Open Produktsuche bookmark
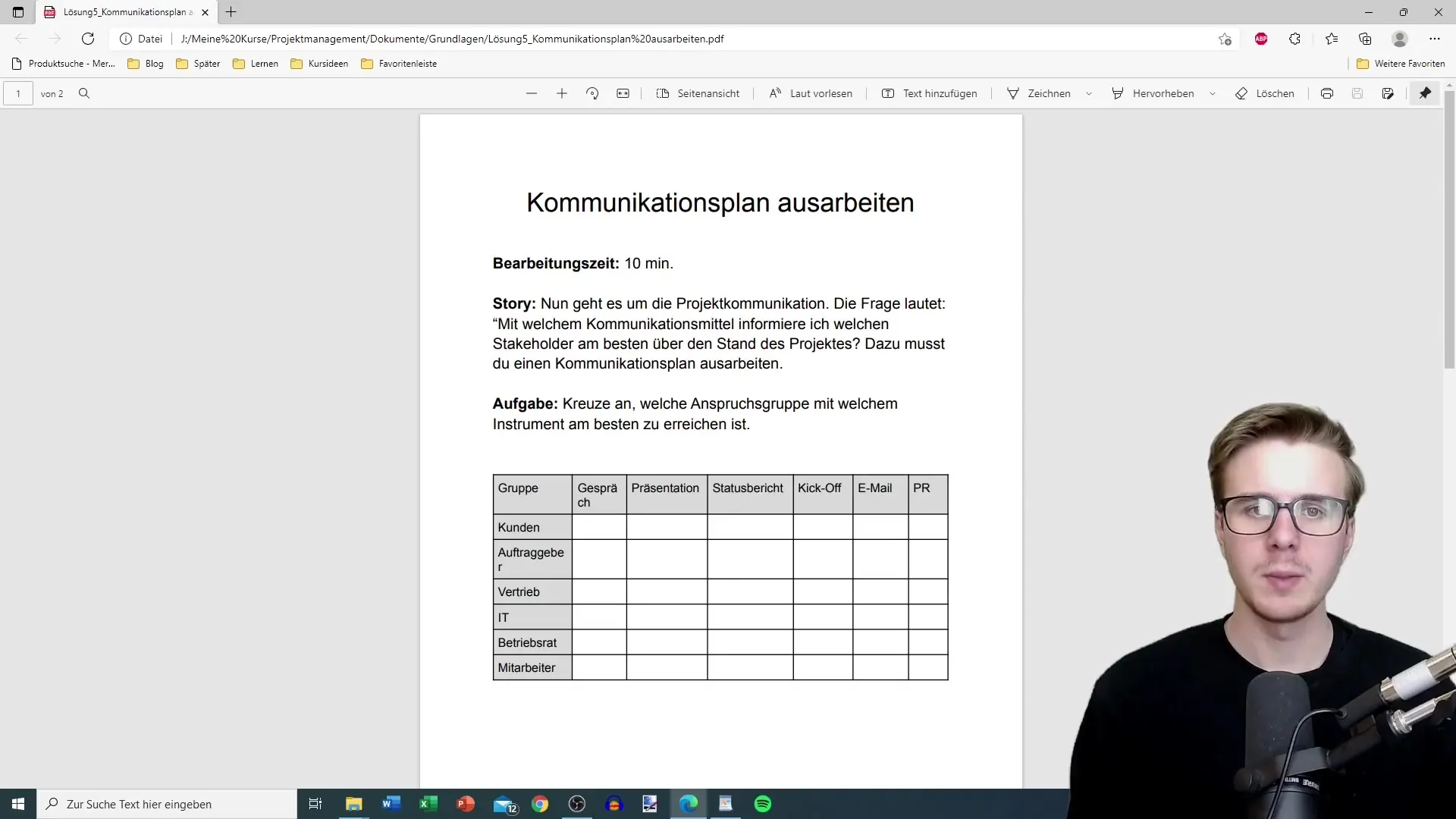 tap(64, 64)
